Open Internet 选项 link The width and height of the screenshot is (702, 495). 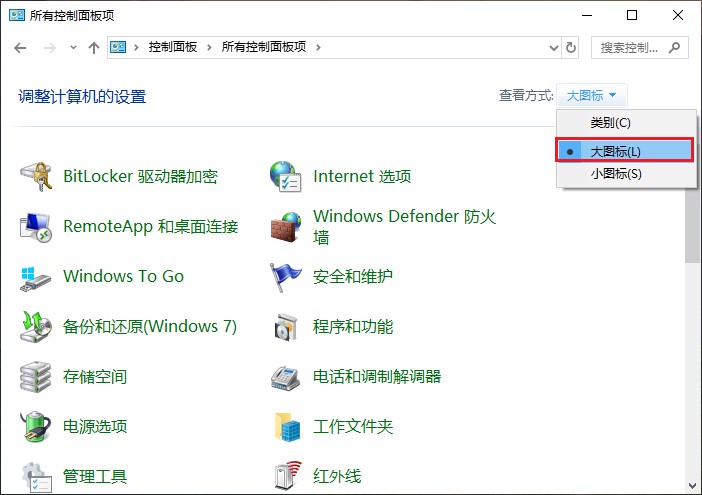click(x=362, y=176)
